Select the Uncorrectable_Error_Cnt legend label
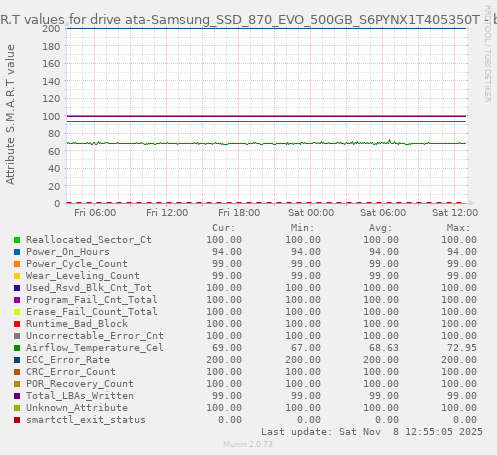This screenshot has height=455, width=497. click(x=95, y=336)
